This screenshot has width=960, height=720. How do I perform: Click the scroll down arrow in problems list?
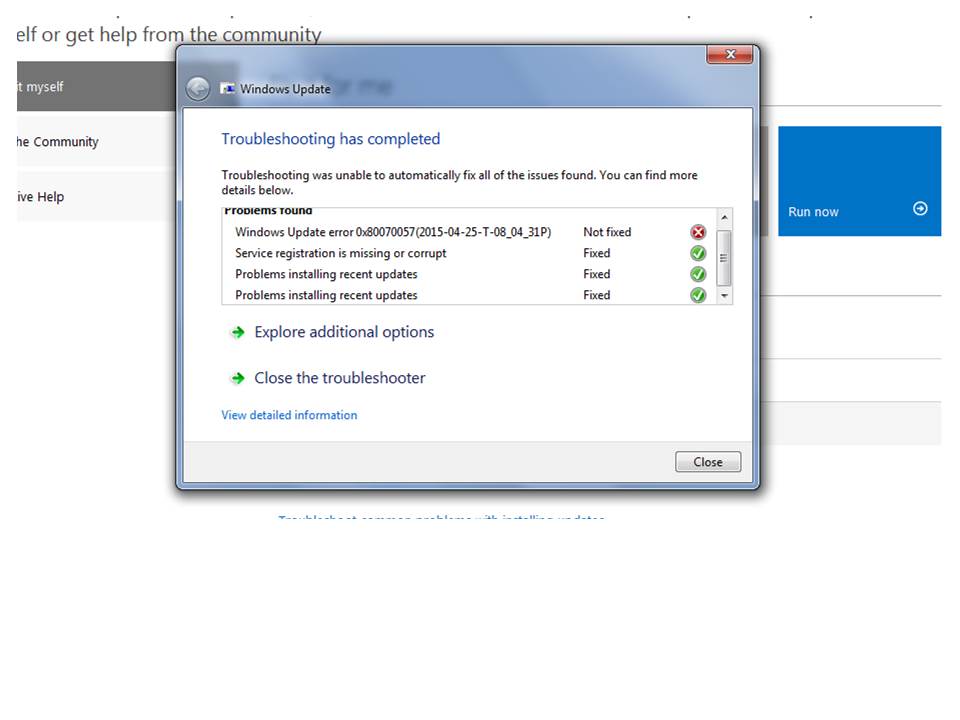pos(724,296)
